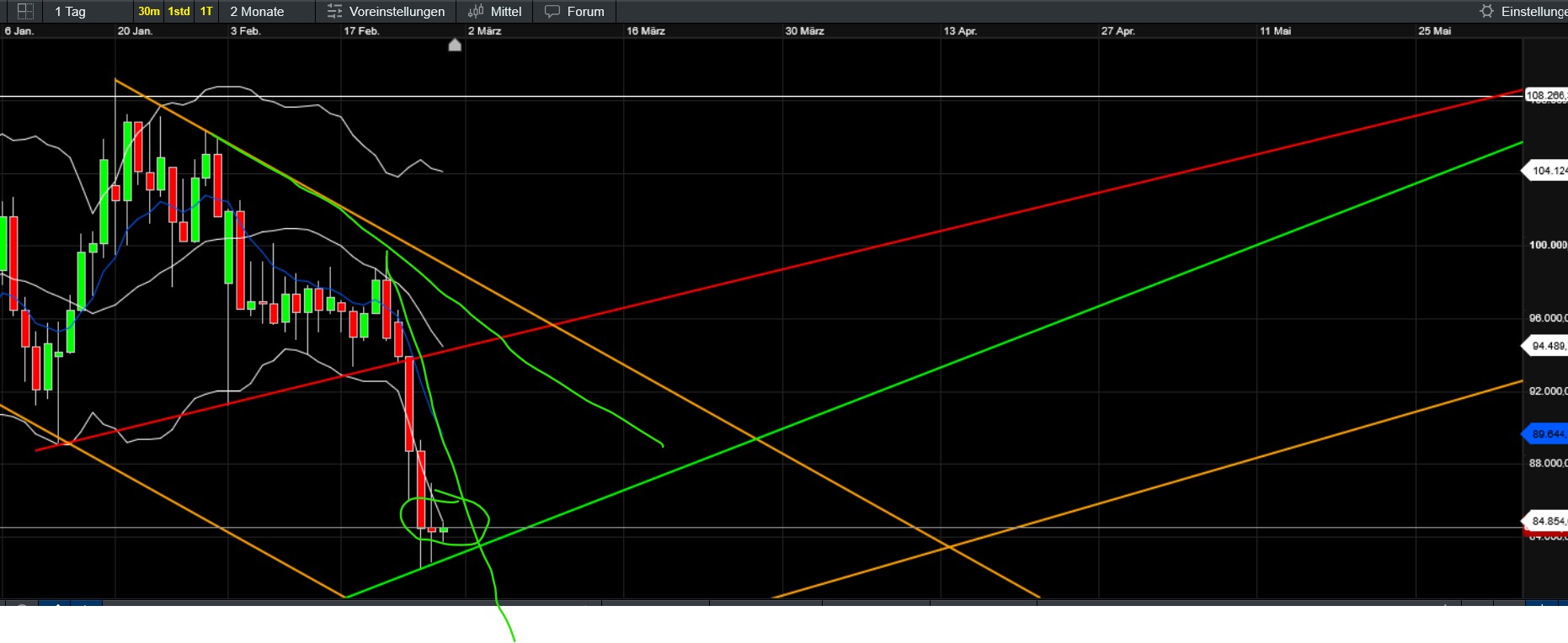The height and width of the screenshot is (643, 1568).
Task: Open the '1 Tag' interval dropdown
Action: point(70,12)
